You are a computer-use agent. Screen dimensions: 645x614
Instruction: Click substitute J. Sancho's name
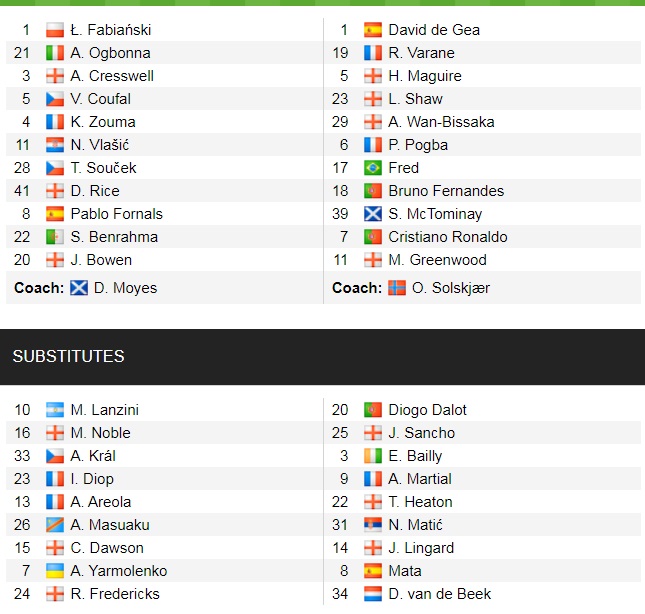[x=421, y=433]
